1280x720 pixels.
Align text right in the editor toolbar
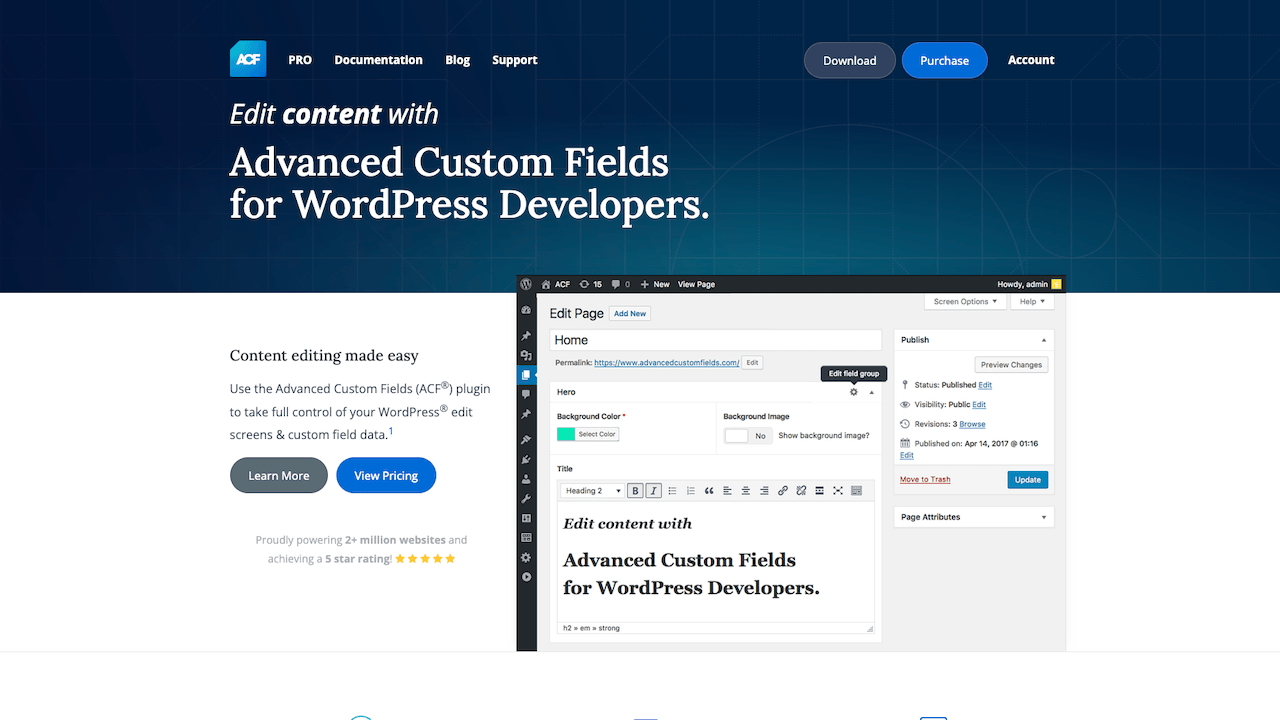[x=764, y=491]
